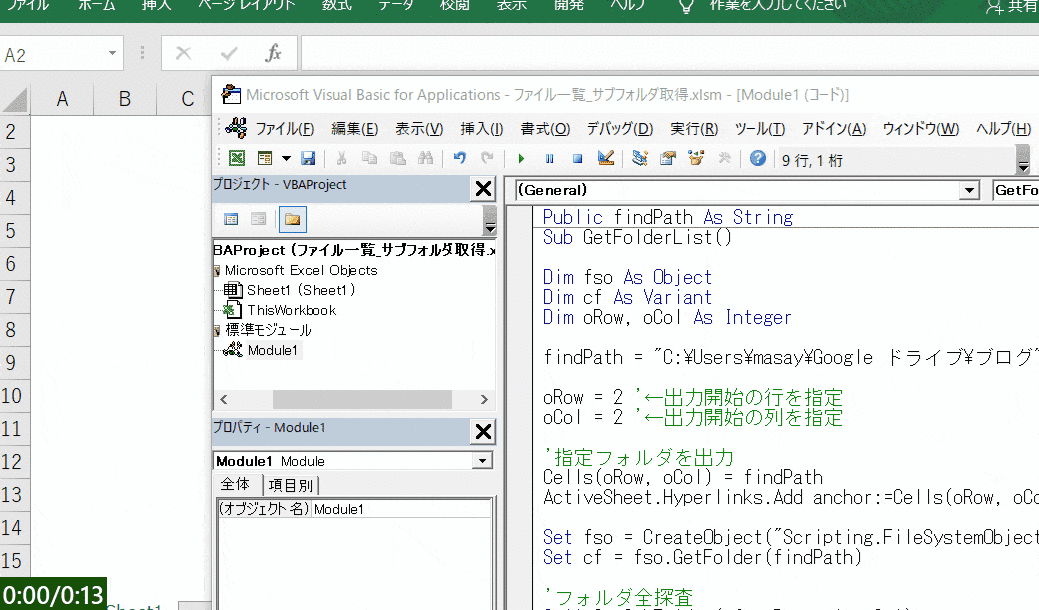Select Module1 in project tree

click(272, 350)
